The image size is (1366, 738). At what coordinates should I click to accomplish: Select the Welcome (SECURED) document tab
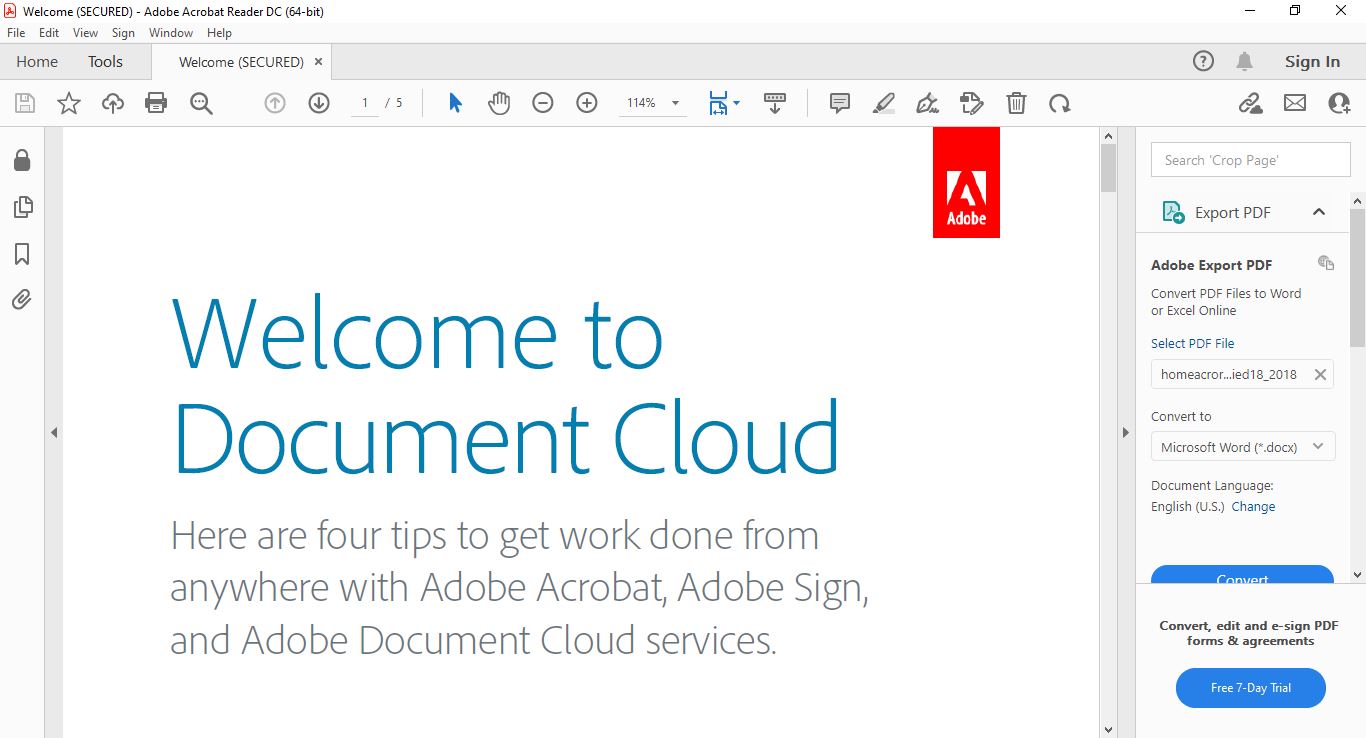(x=241, y=62)
